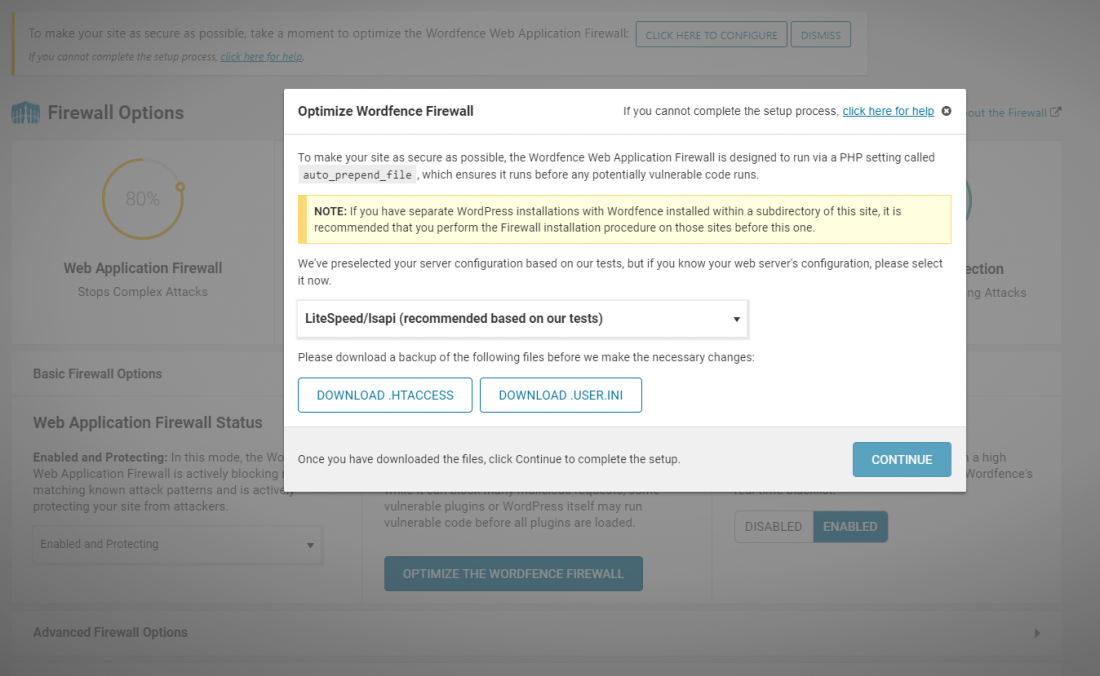The image size is (1100, 676).
Task: Select the Basic Firewall Options section header
Action: point(98,374)
